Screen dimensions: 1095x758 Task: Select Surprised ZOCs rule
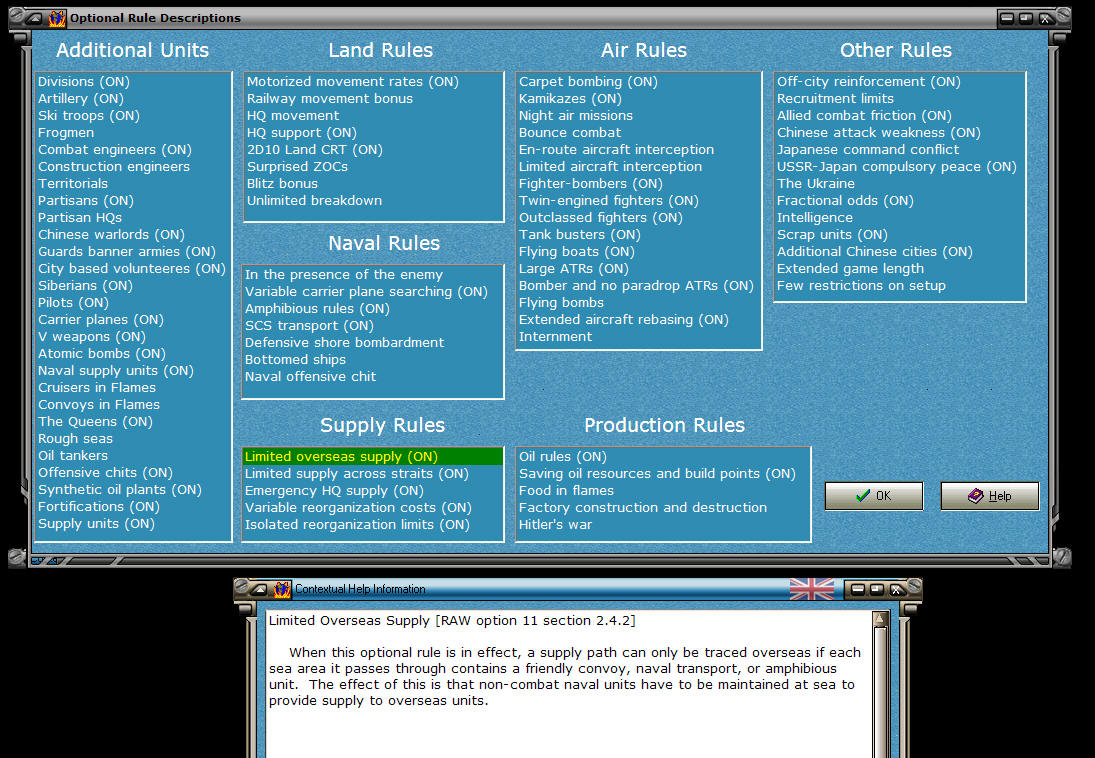(x=297, y=166)
